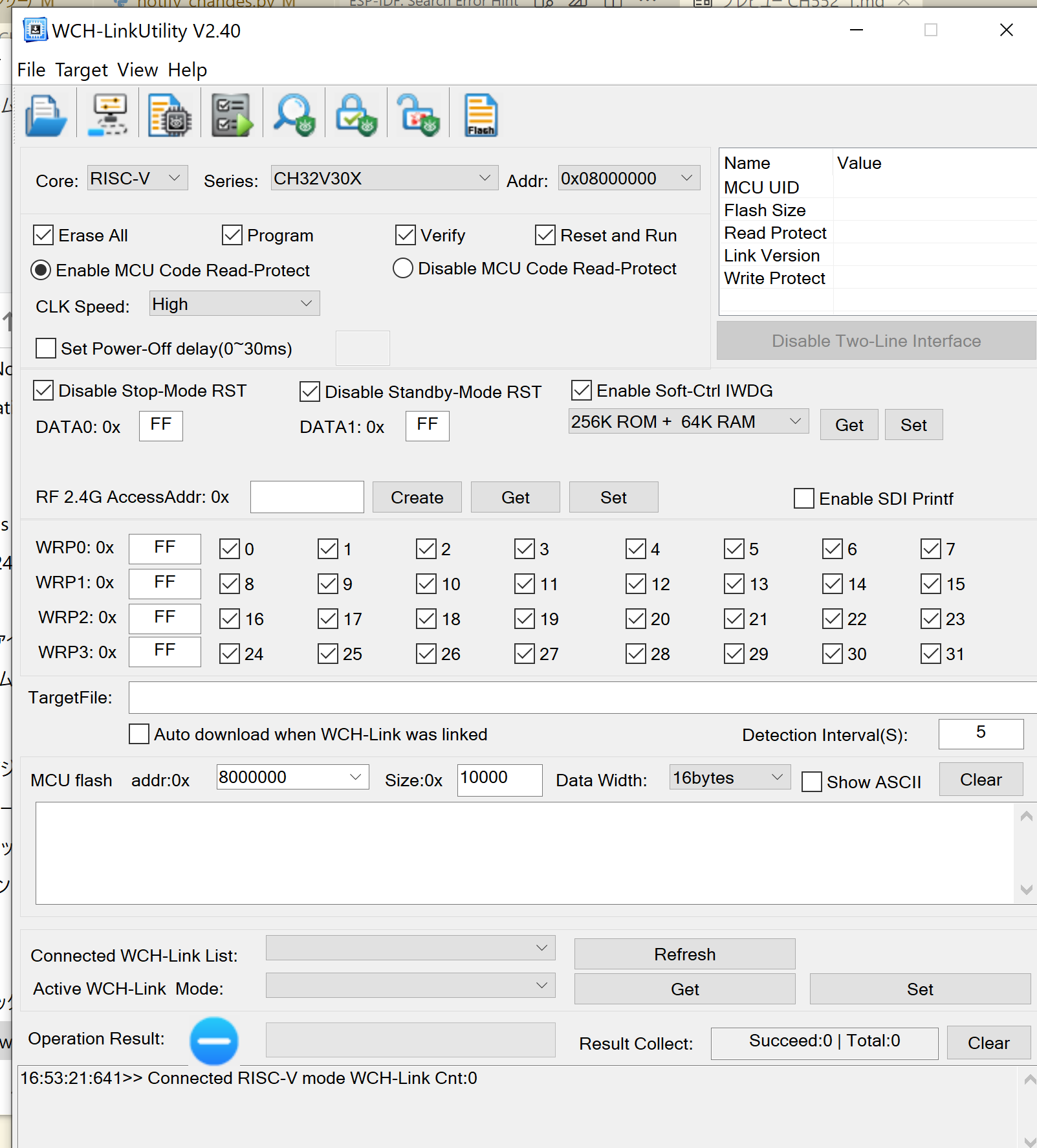1037x1148 pixels.
Task: Open the Target menu
Action: pos(81,70)
